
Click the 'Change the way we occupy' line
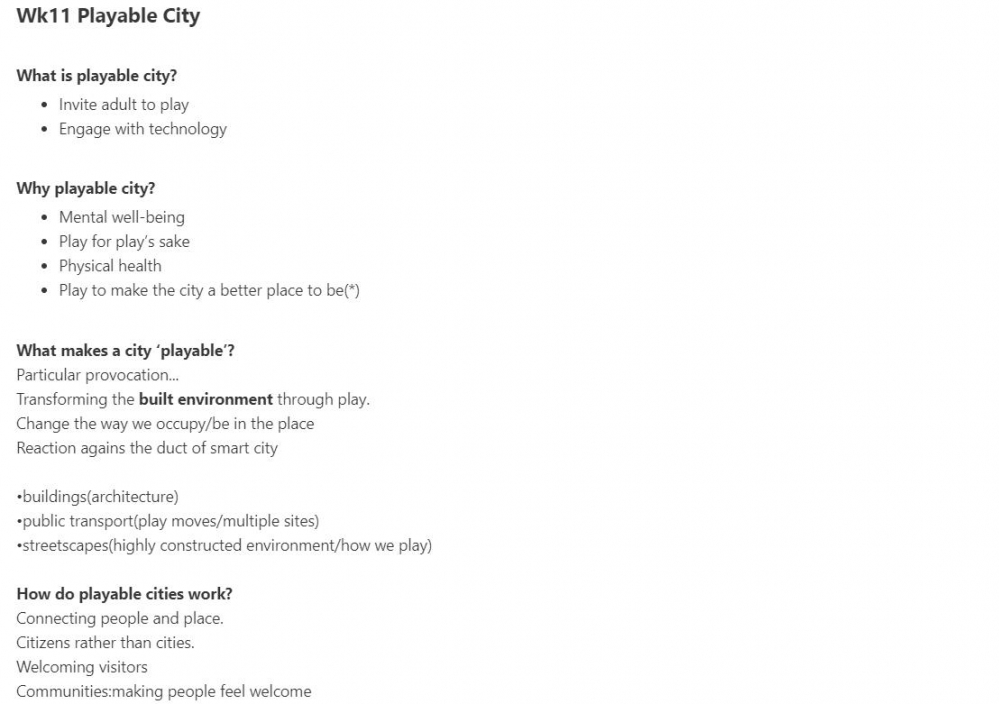[165, 423]
